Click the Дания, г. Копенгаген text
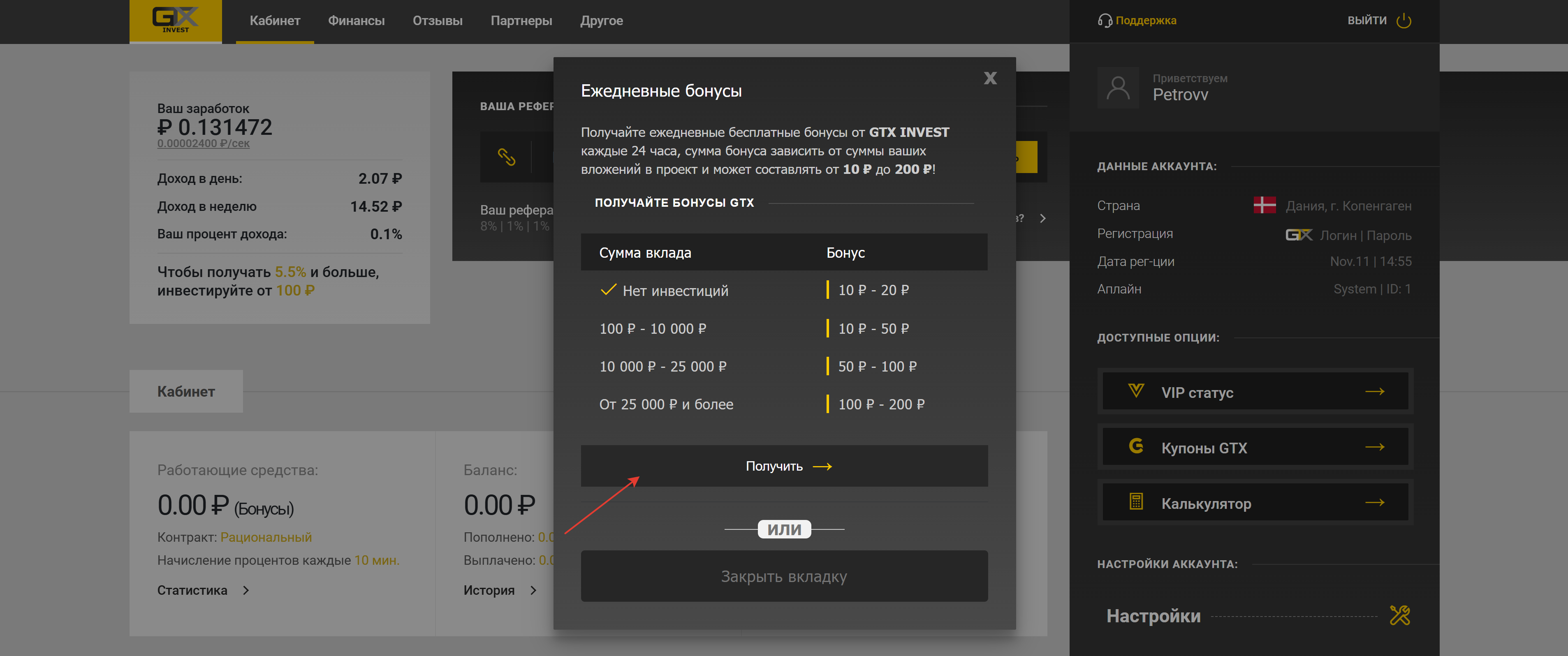 1348,206
